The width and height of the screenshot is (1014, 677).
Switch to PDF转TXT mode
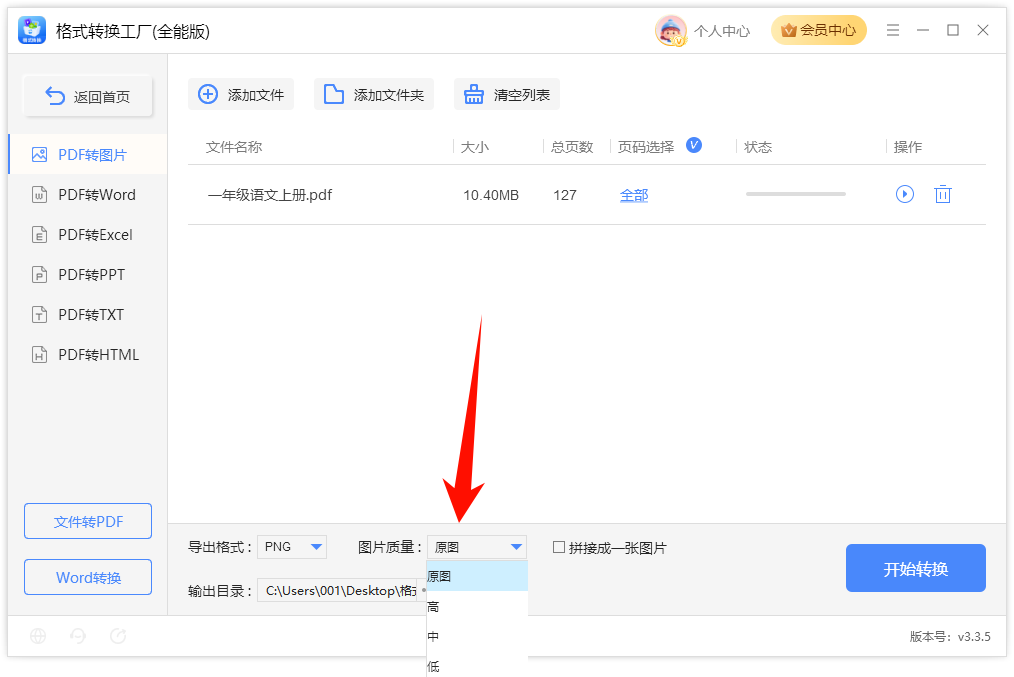point(88,315)
